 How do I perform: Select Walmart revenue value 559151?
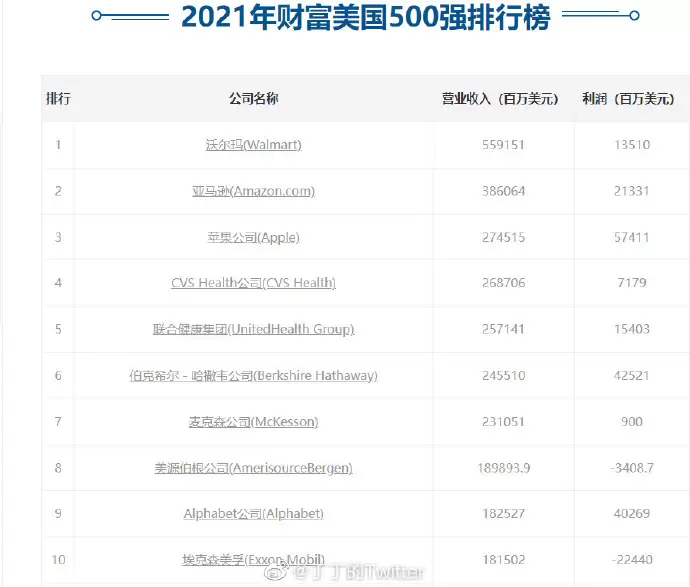click(x=503, y=145)
